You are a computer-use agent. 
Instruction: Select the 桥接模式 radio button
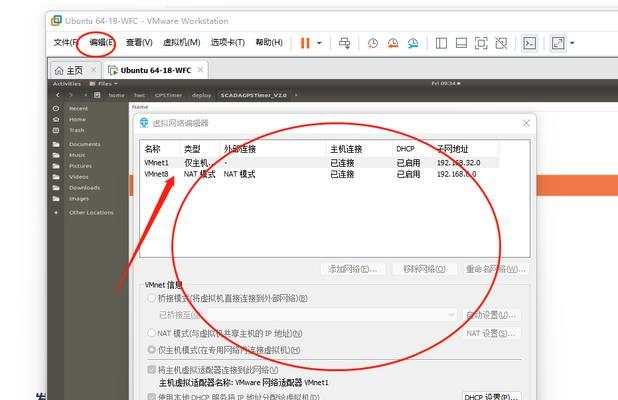[151, 298]
